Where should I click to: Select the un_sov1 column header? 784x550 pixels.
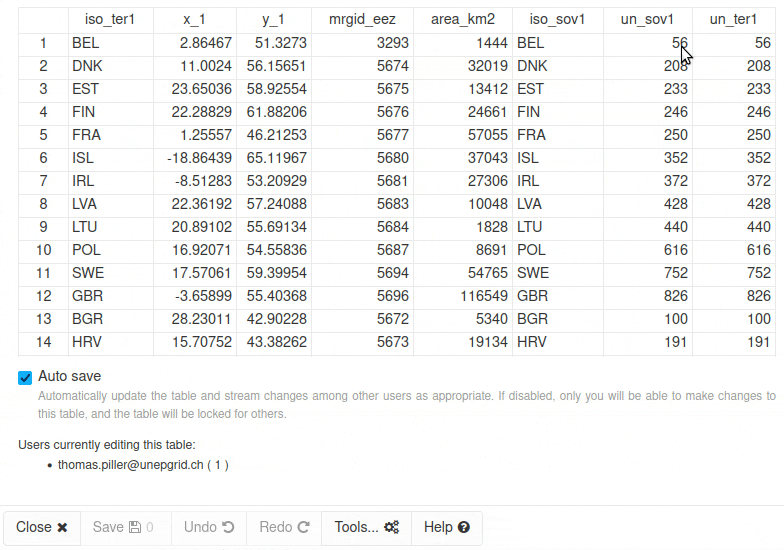pyautogui.click(x=647, y=19)
